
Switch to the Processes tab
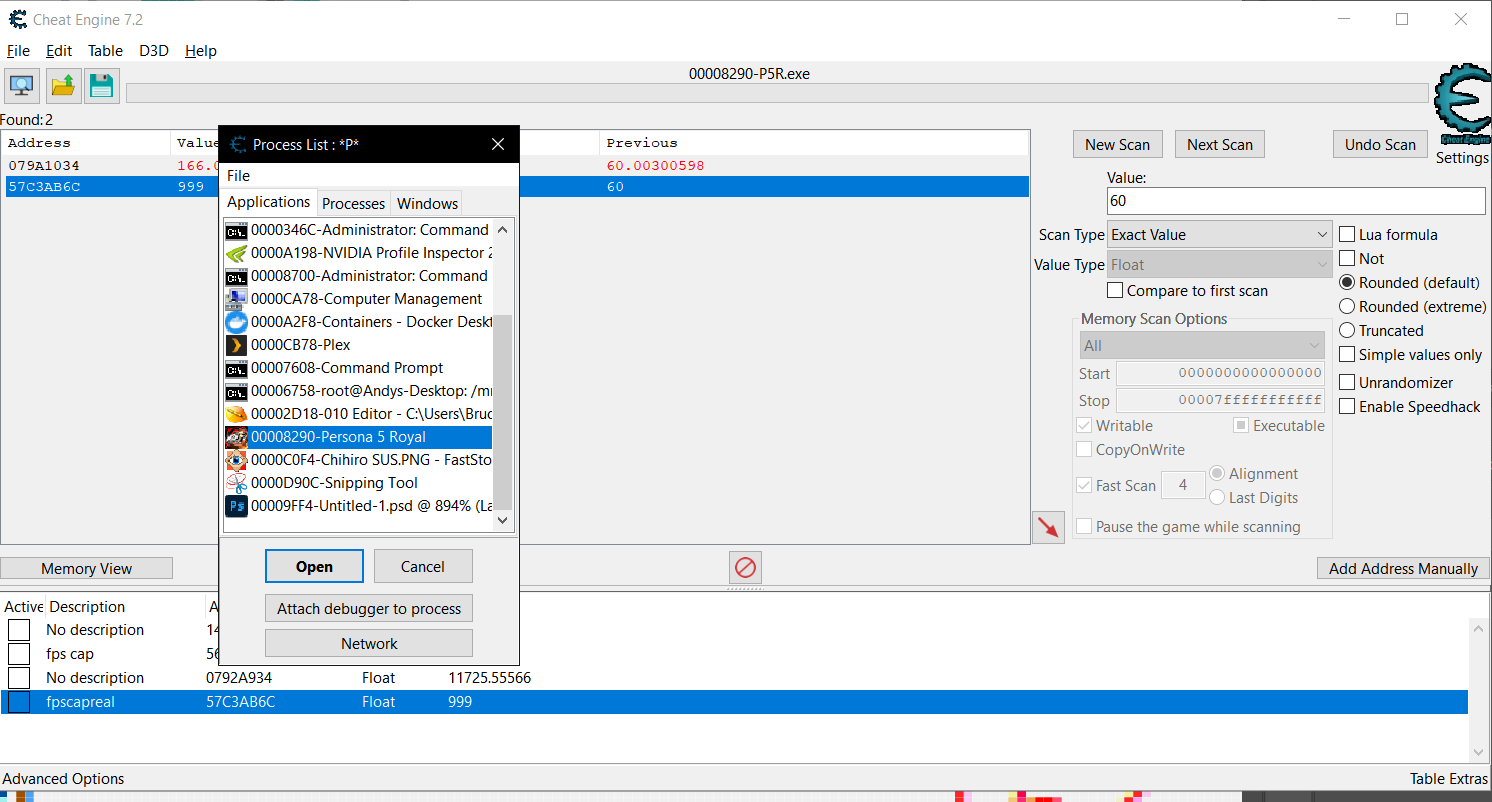tap(353, 203)
